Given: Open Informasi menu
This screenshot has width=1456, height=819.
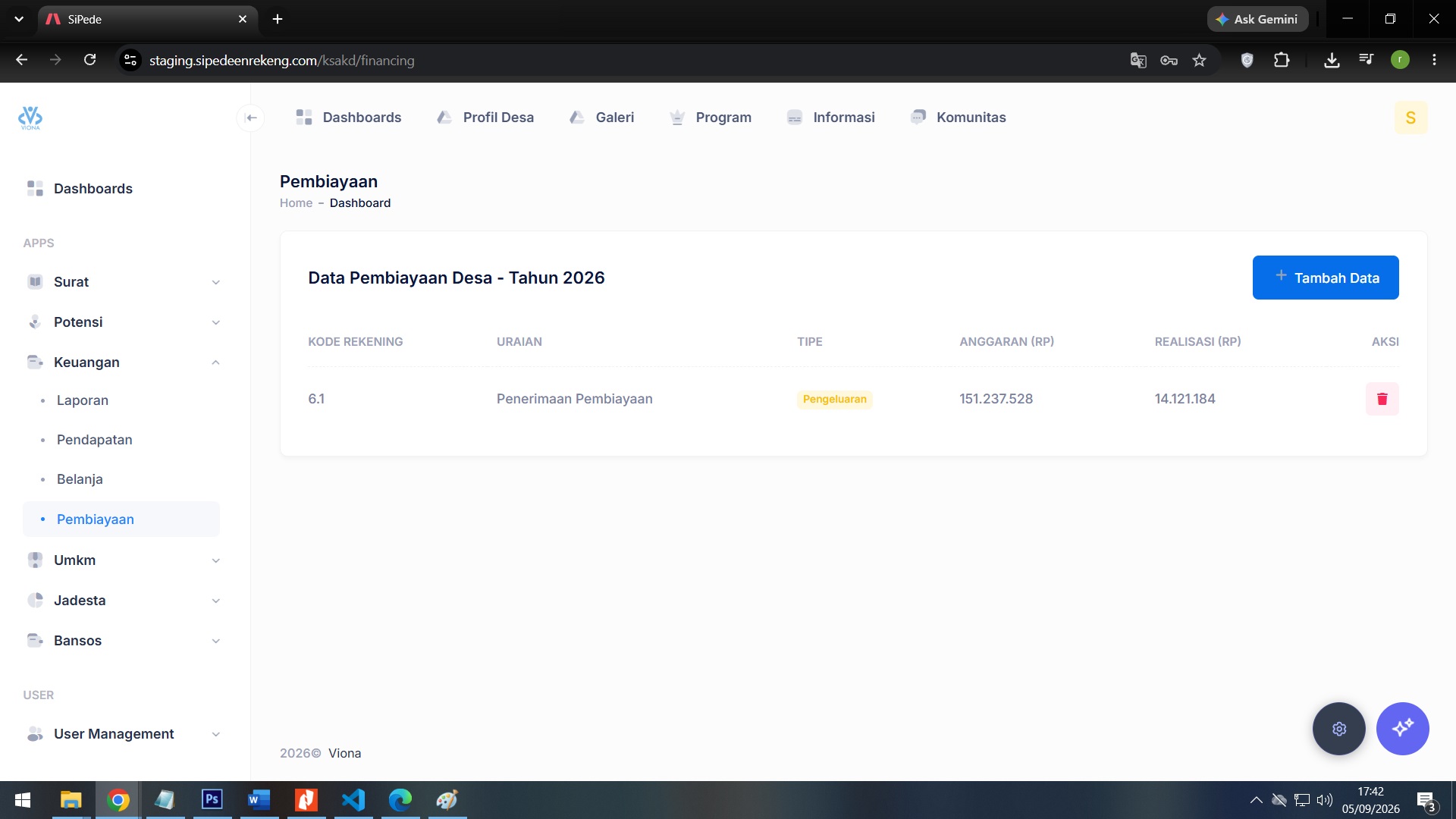Looking at the screenshot, I should pos(830,118).
